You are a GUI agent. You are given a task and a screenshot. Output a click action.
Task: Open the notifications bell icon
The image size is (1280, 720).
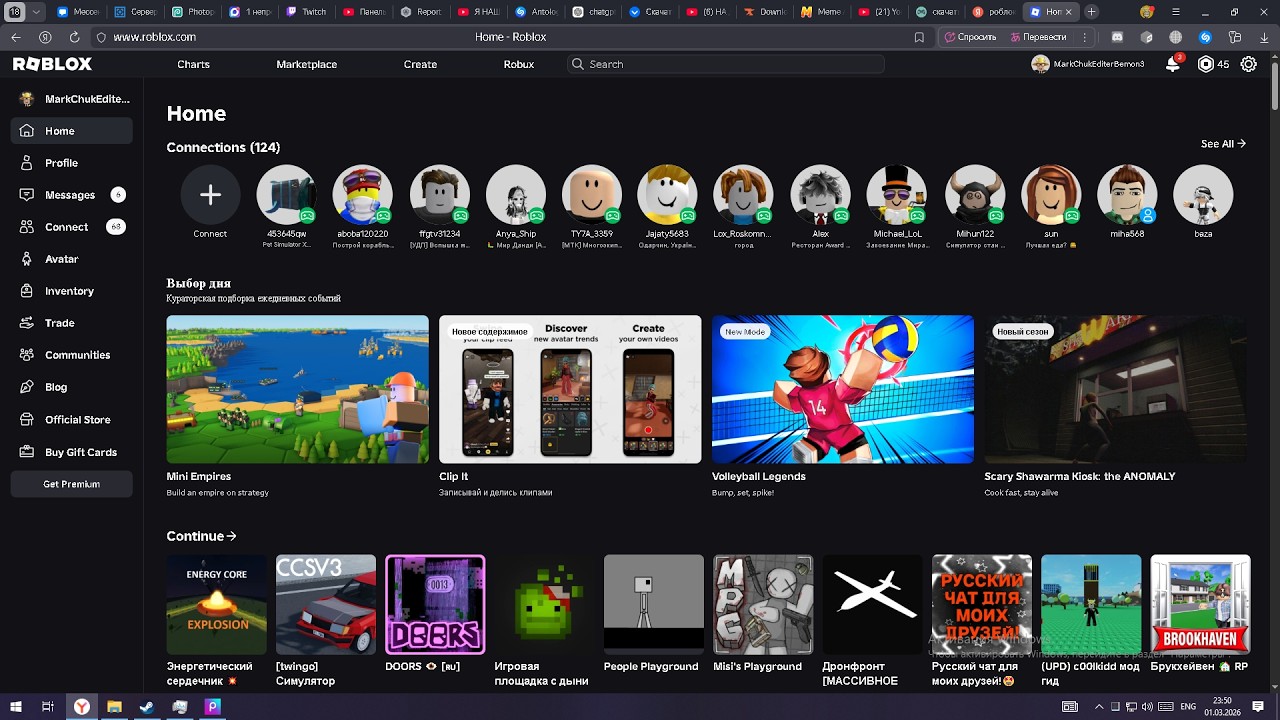(x=1173, y=64)
